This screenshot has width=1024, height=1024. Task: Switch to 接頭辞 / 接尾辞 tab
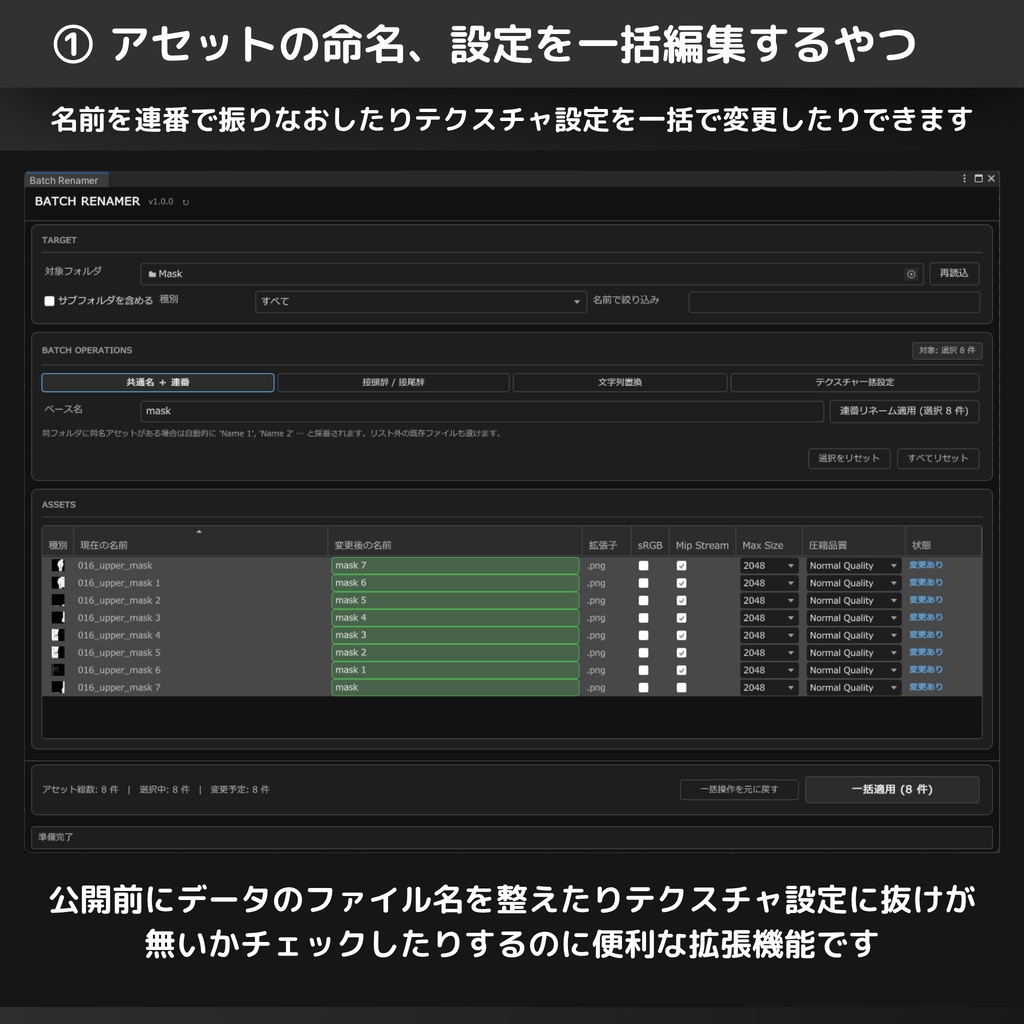(x=393, y=383)
